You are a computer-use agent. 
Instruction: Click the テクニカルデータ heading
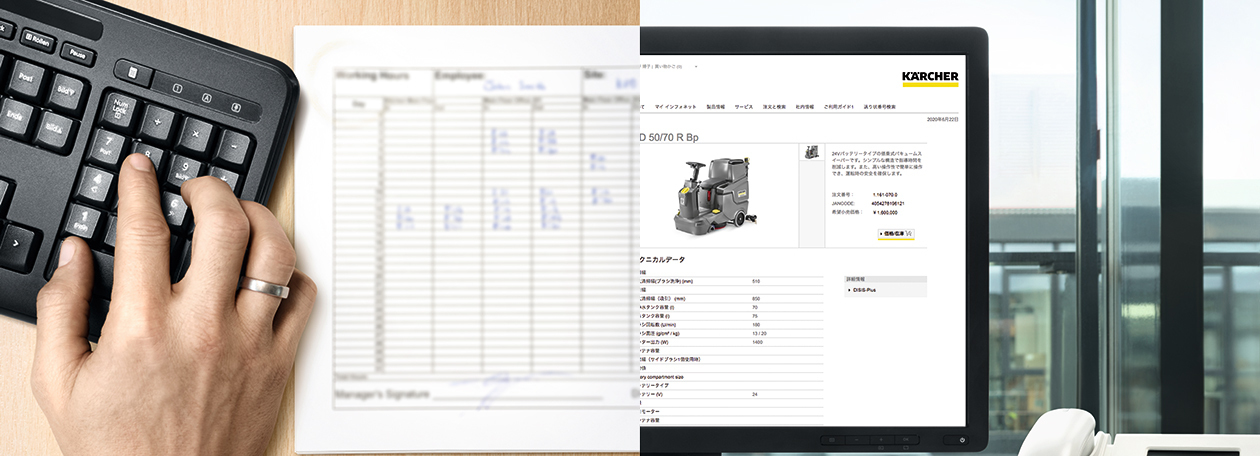click(x=662, y=260)
